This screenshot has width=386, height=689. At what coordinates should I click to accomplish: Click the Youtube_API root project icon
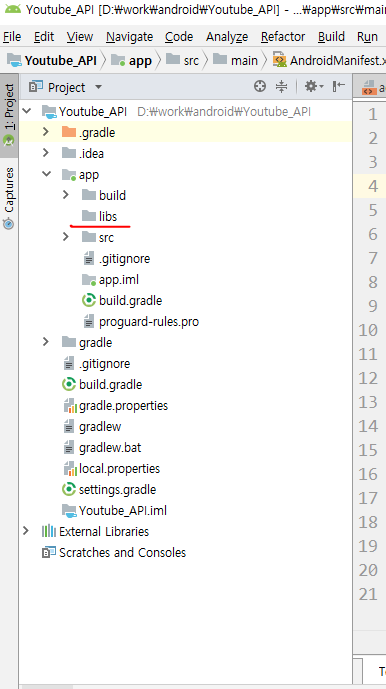[50, 111]
